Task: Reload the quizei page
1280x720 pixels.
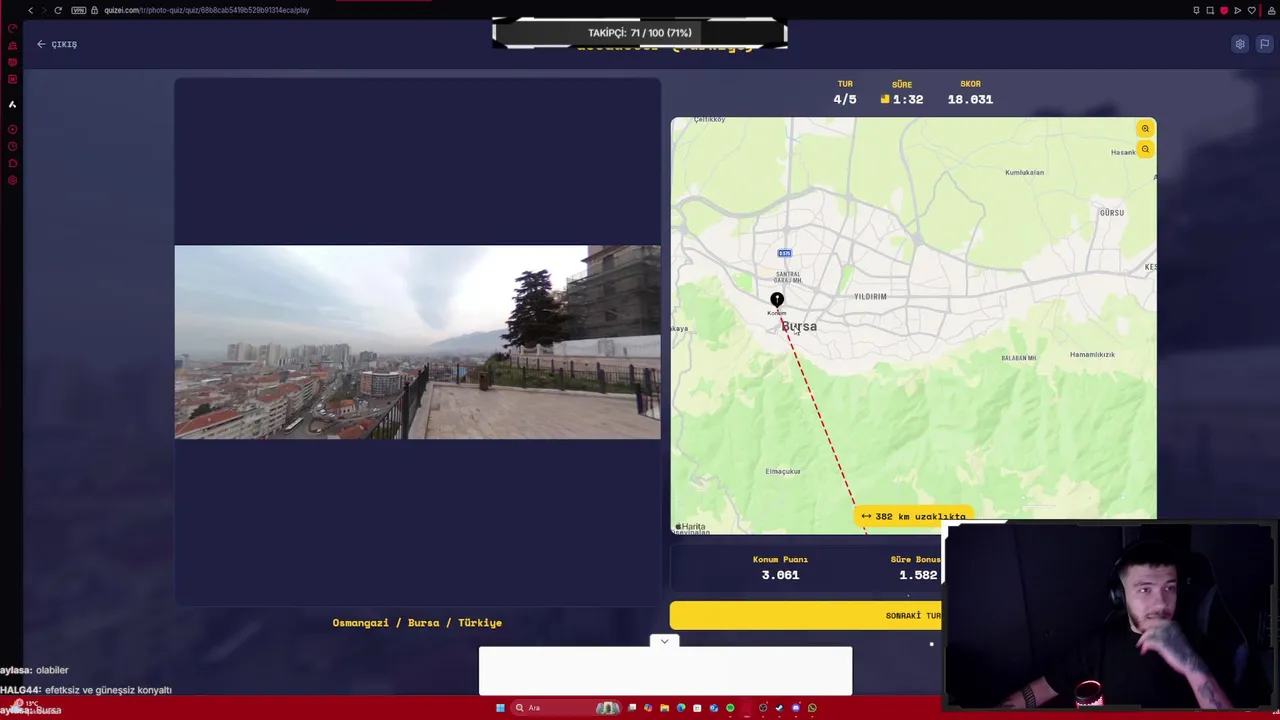Action: coord(58,10)
